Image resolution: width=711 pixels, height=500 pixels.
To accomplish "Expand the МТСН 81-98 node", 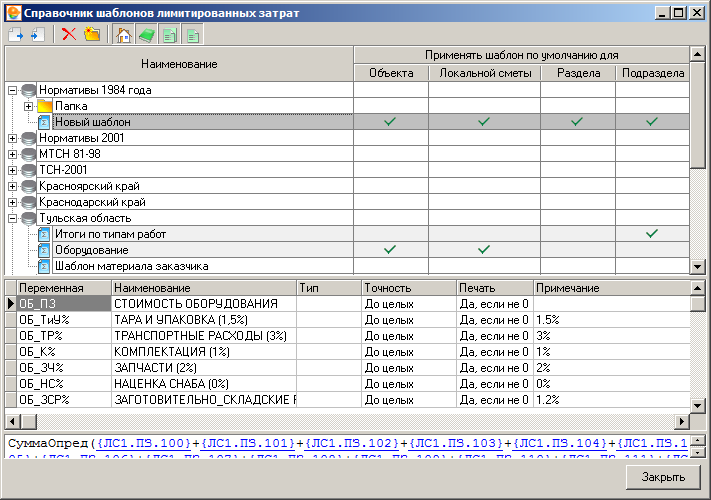I will pos(12,155).
